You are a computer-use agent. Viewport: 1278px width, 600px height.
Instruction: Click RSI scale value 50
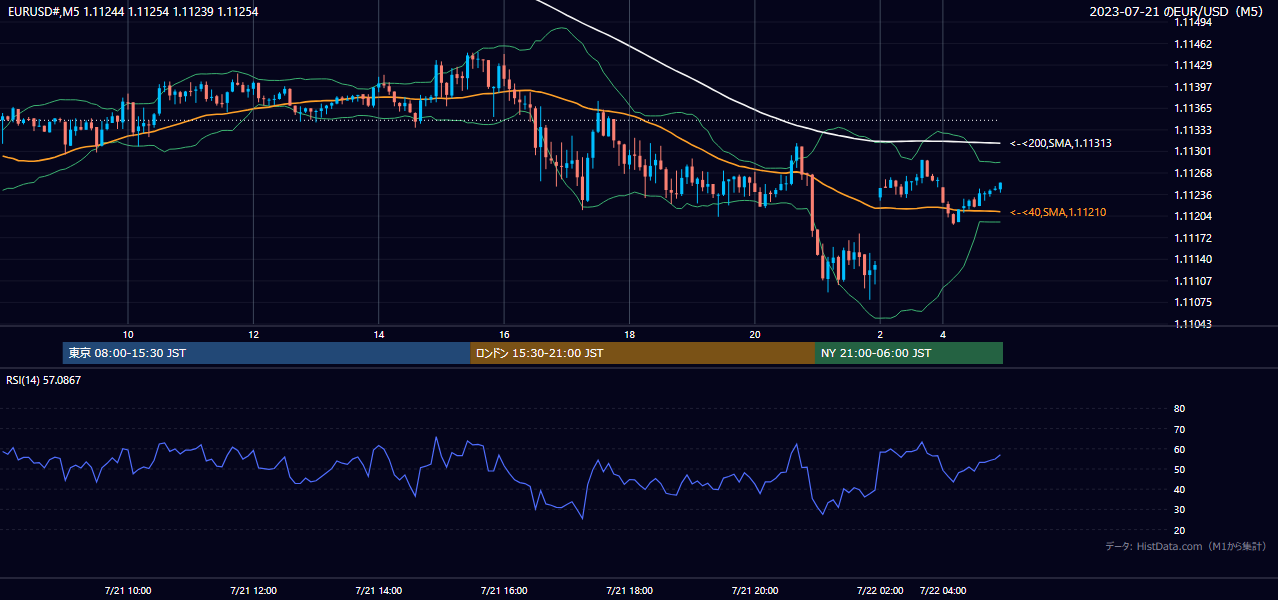[1179, 470]
